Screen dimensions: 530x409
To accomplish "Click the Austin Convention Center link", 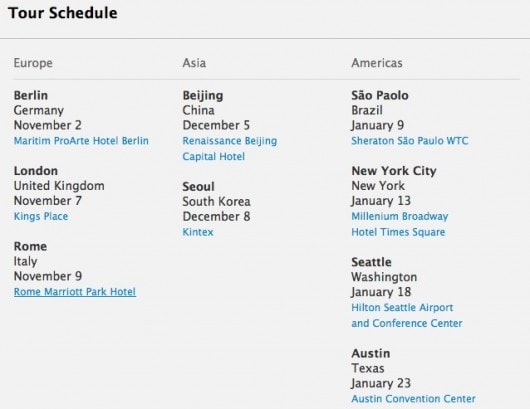I will pos(413,399).
